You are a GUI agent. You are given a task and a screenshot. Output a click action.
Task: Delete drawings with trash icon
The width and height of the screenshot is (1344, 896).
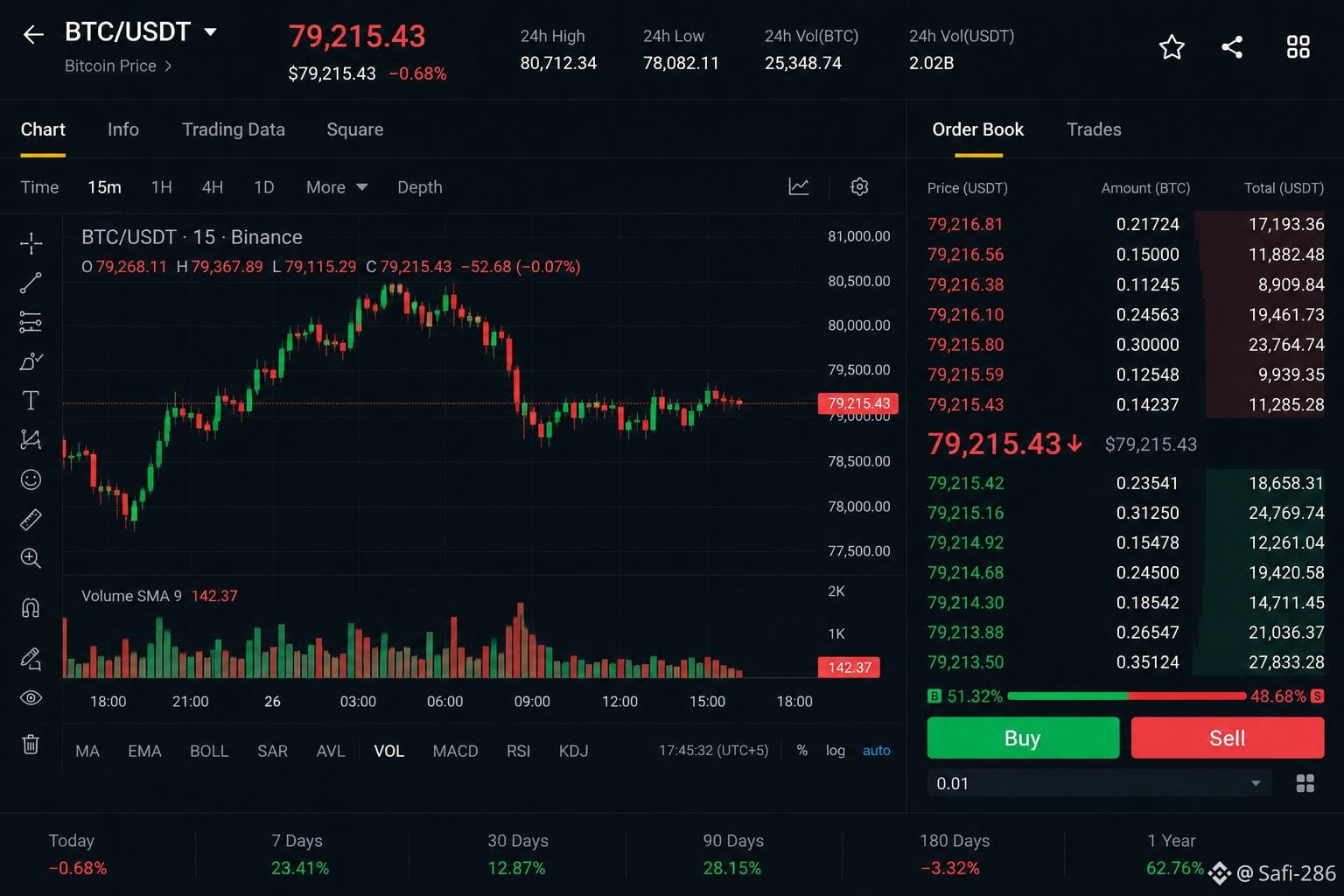(31, 744)
